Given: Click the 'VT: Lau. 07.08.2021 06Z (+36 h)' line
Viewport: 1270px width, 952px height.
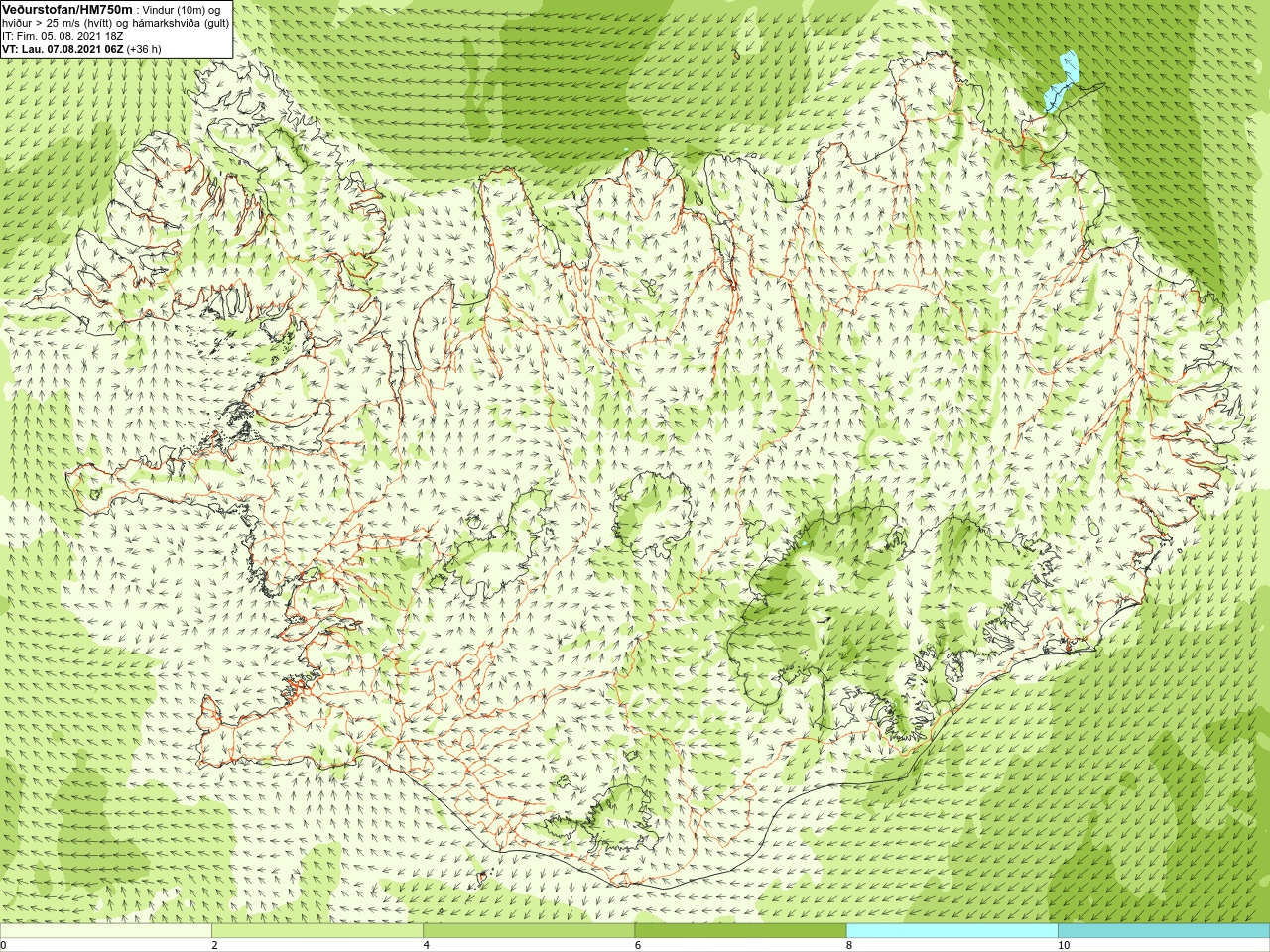Looking at the screenshot, I should (81, 49).
